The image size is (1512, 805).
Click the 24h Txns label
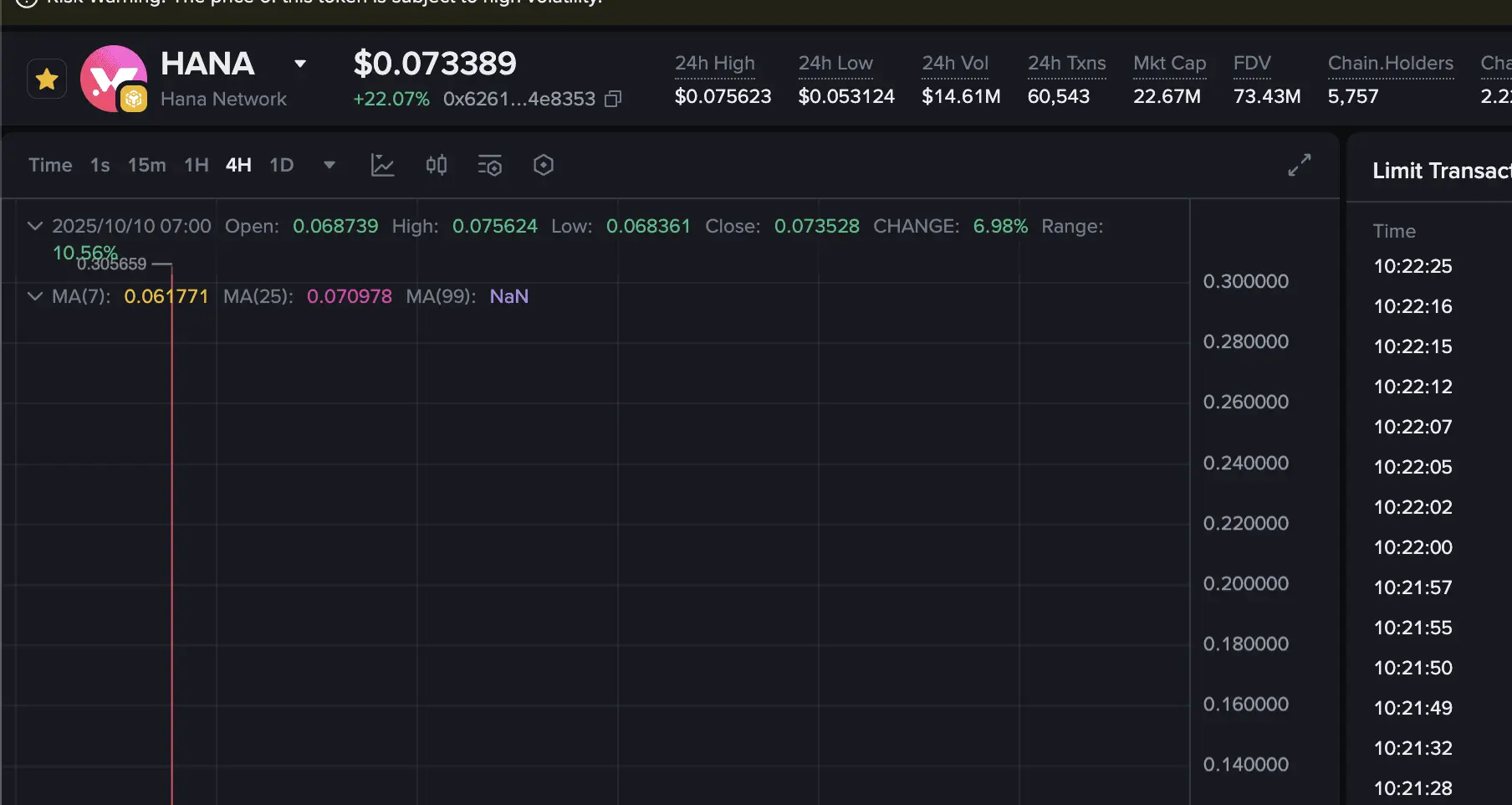[1067, 64]
